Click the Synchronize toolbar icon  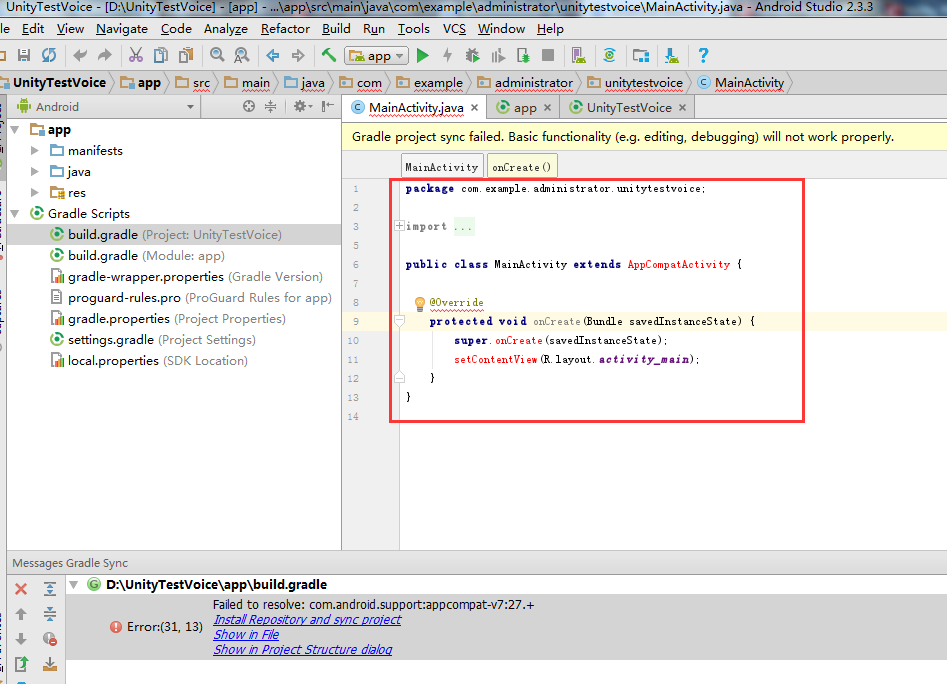pyautogui.click(x=49, y=56)
